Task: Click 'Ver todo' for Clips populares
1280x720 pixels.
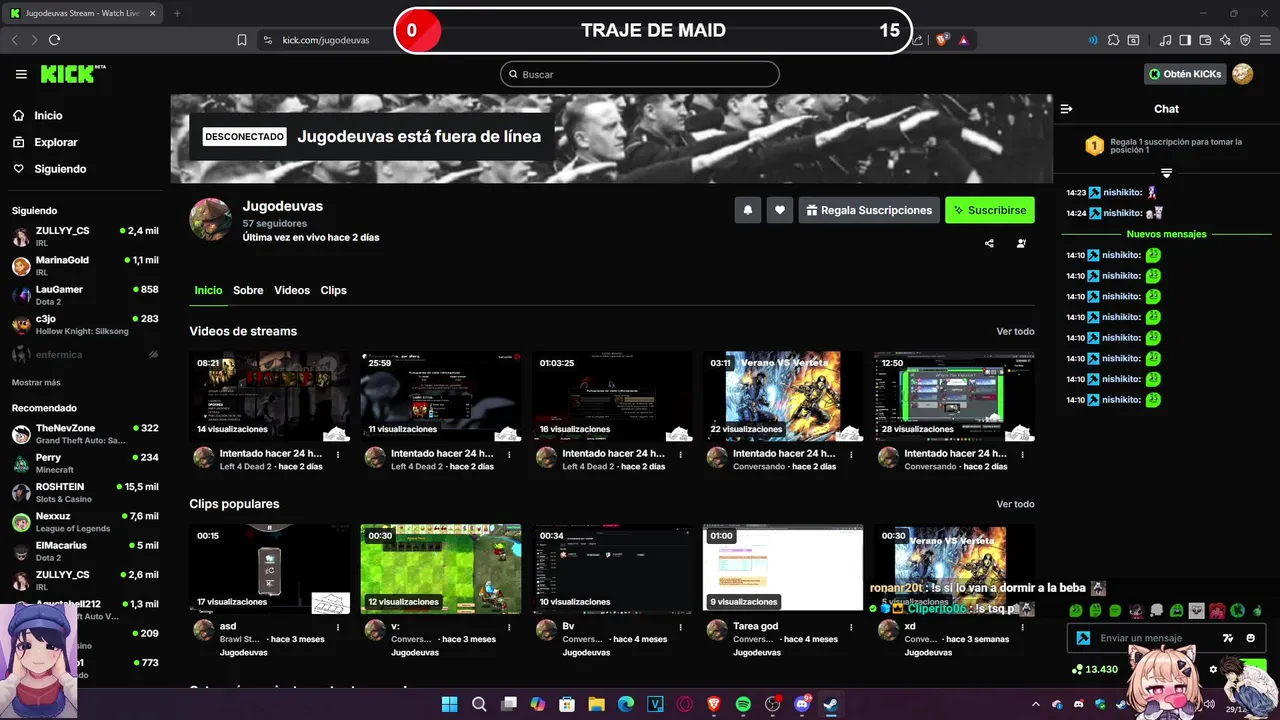Action: click(x=1015, y=504)
